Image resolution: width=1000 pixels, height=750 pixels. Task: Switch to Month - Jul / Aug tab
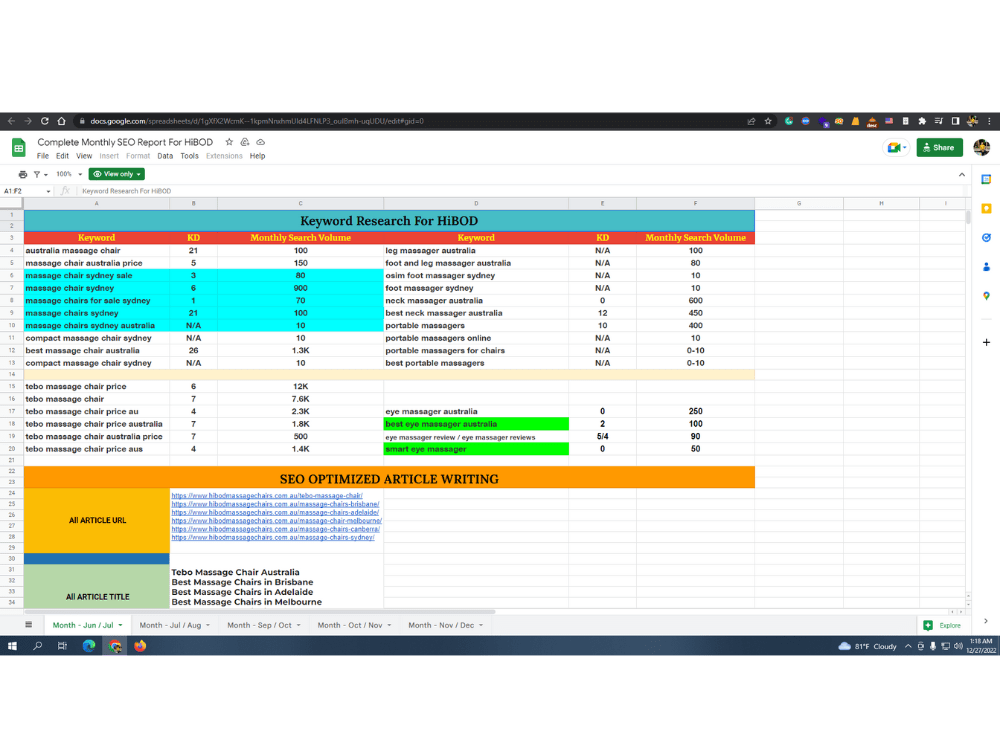point(175,626)
